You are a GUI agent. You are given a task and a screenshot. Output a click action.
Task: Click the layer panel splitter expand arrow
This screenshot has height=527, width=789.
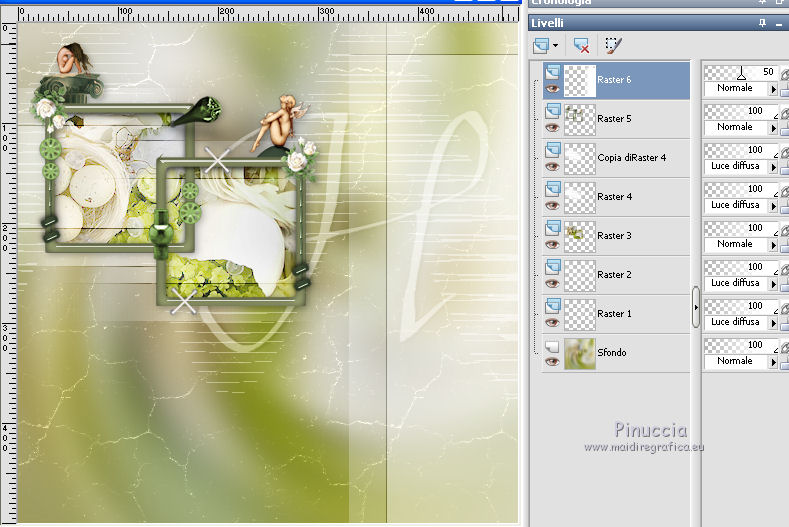coord(696,307)
